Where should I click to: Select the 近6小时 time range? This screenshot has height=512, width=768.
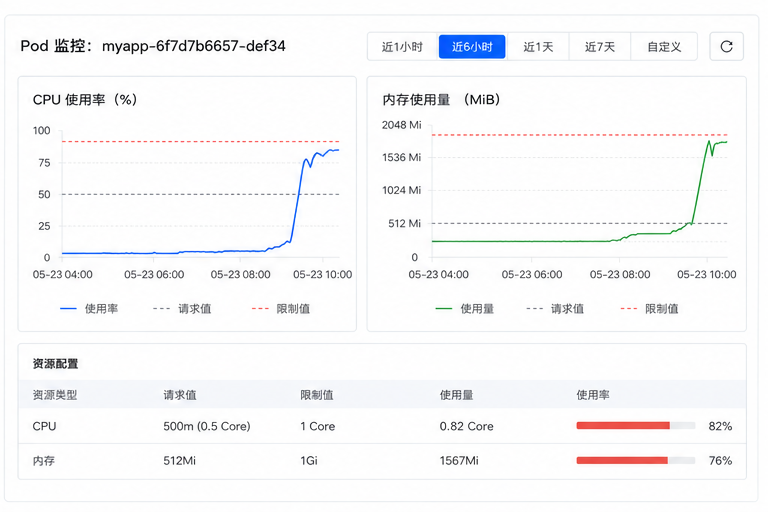472,47
